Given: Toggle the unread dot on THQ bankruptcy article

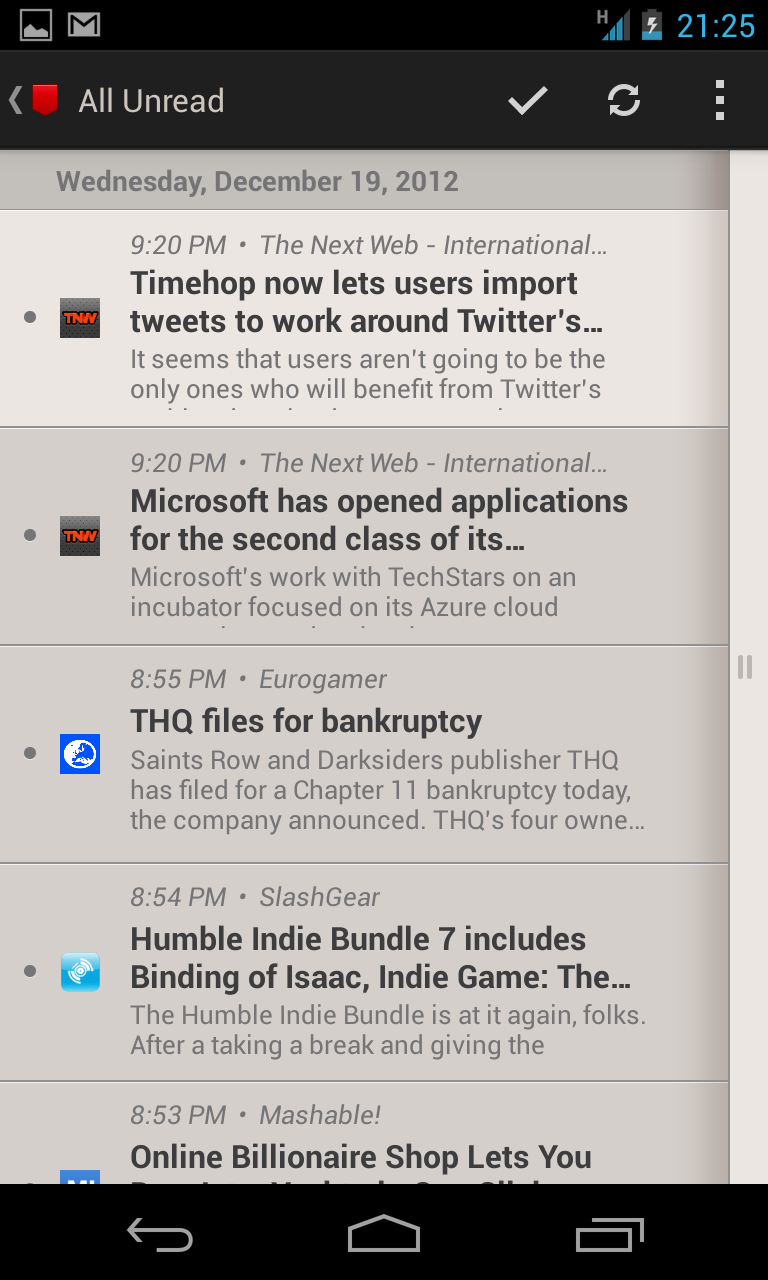Looking at the screenshot, I should tap(30, 753).
